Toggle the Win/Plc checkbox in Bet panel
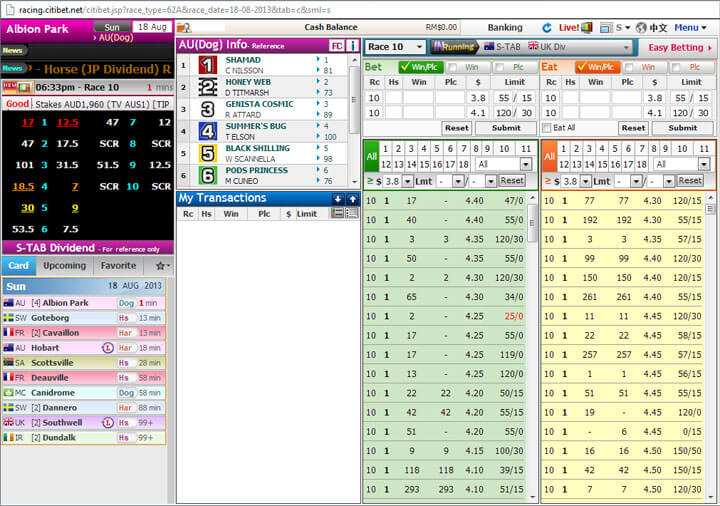 pos(405,67)
